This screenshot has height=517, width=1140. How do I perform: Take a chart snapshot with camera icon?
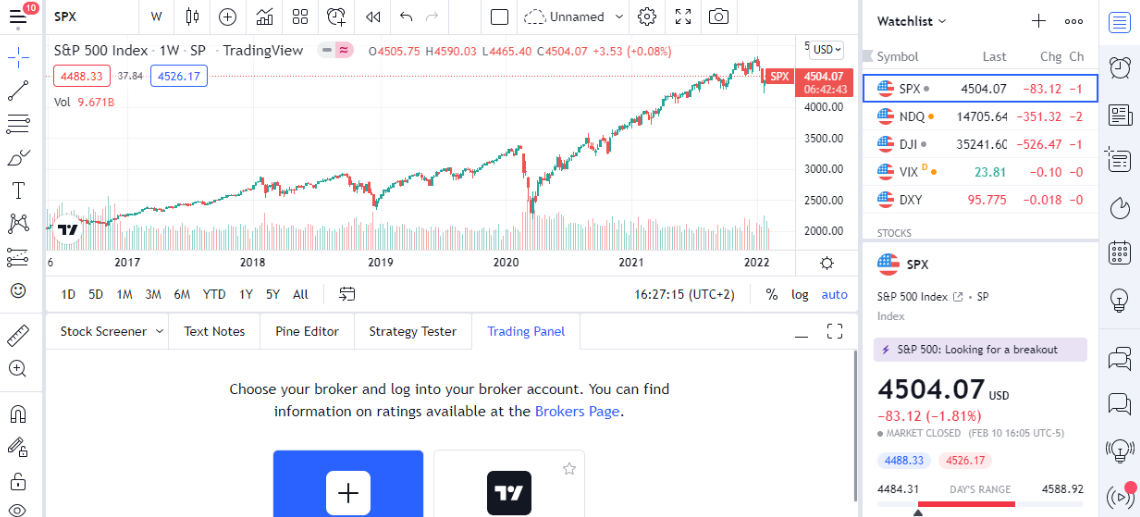pos(718,16)
